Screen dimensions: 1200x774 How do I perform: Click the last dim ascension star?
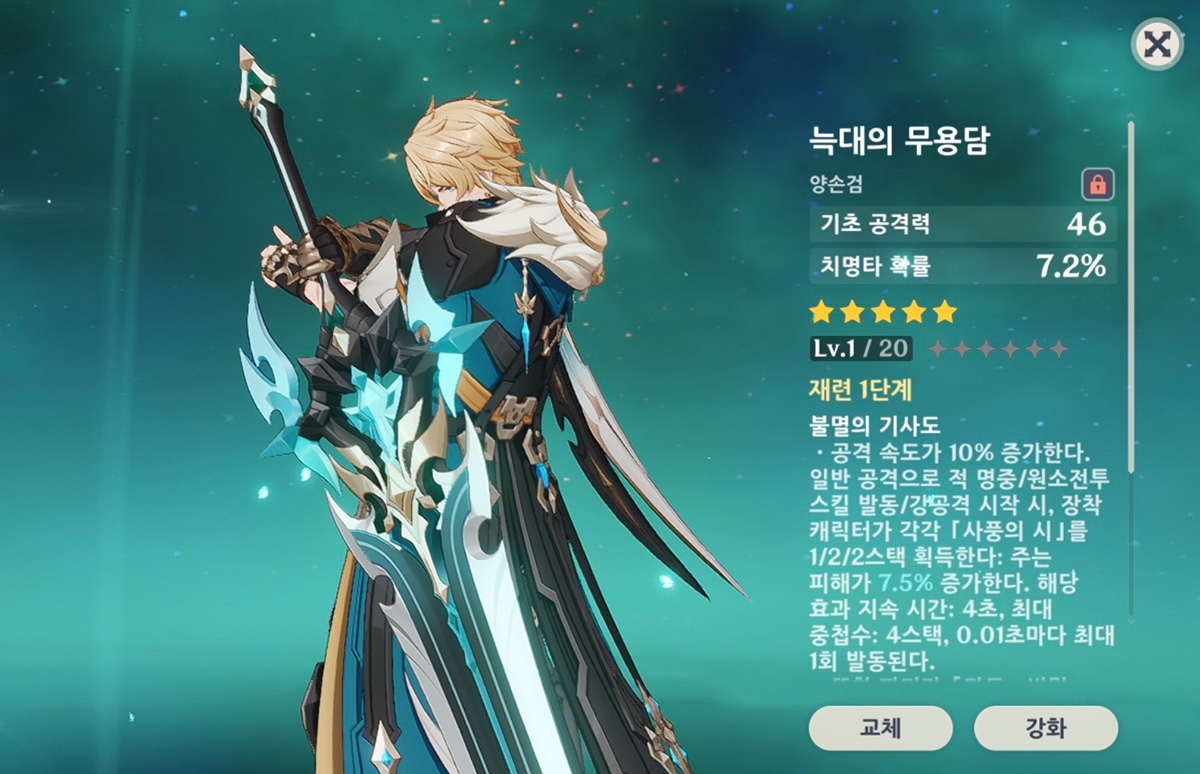click(1059, 349)
